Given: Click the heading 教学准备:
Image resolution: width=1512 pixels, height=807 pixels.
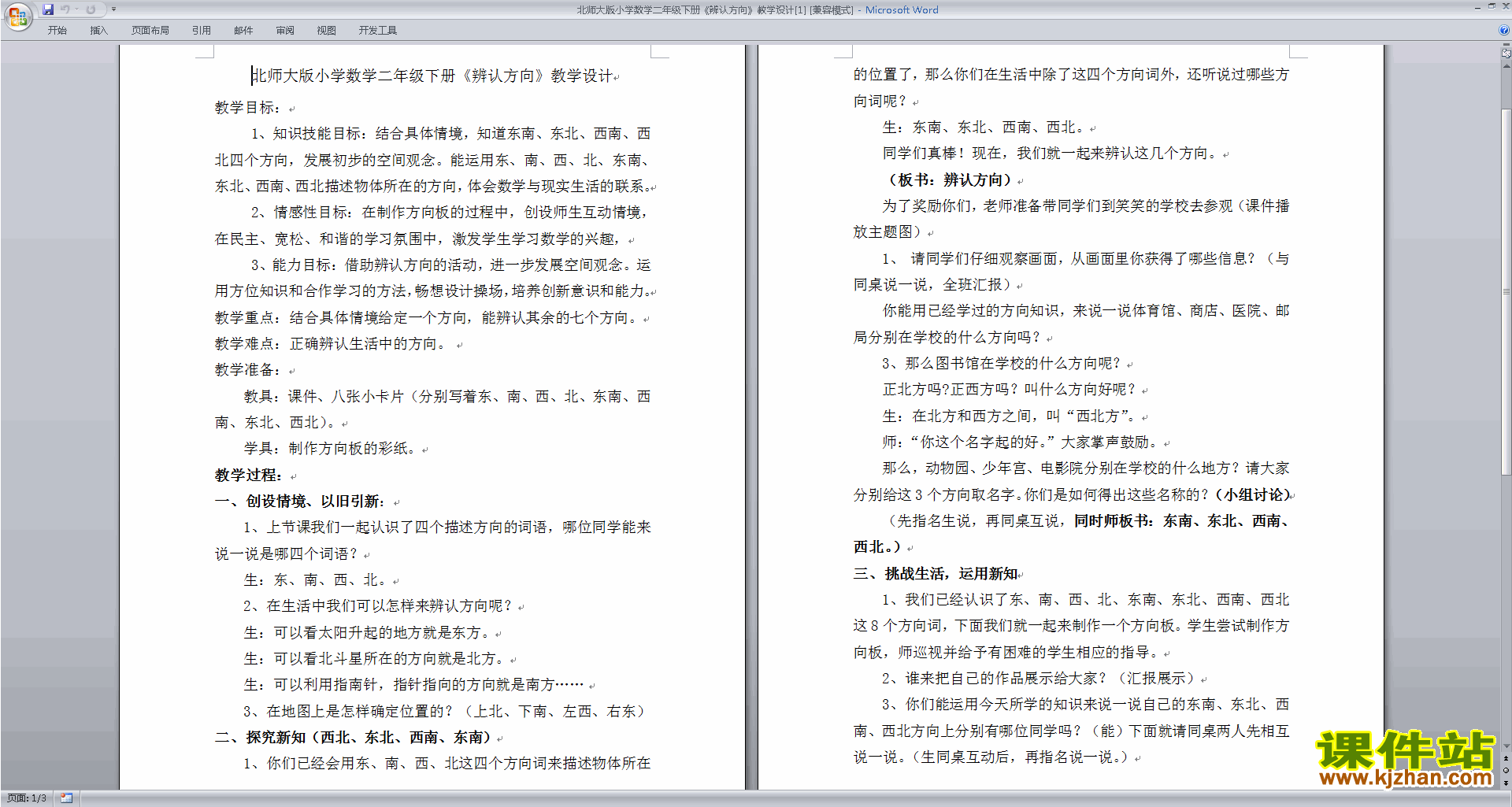Looking at the screenshot, I should [x=248, y=370].
